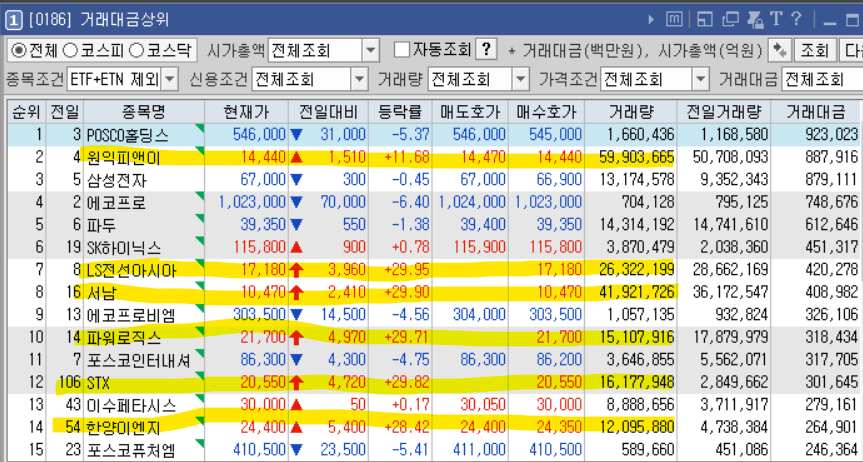Select the 코스닥 radio button
This screenshot has width=863, height=462.
160,51
